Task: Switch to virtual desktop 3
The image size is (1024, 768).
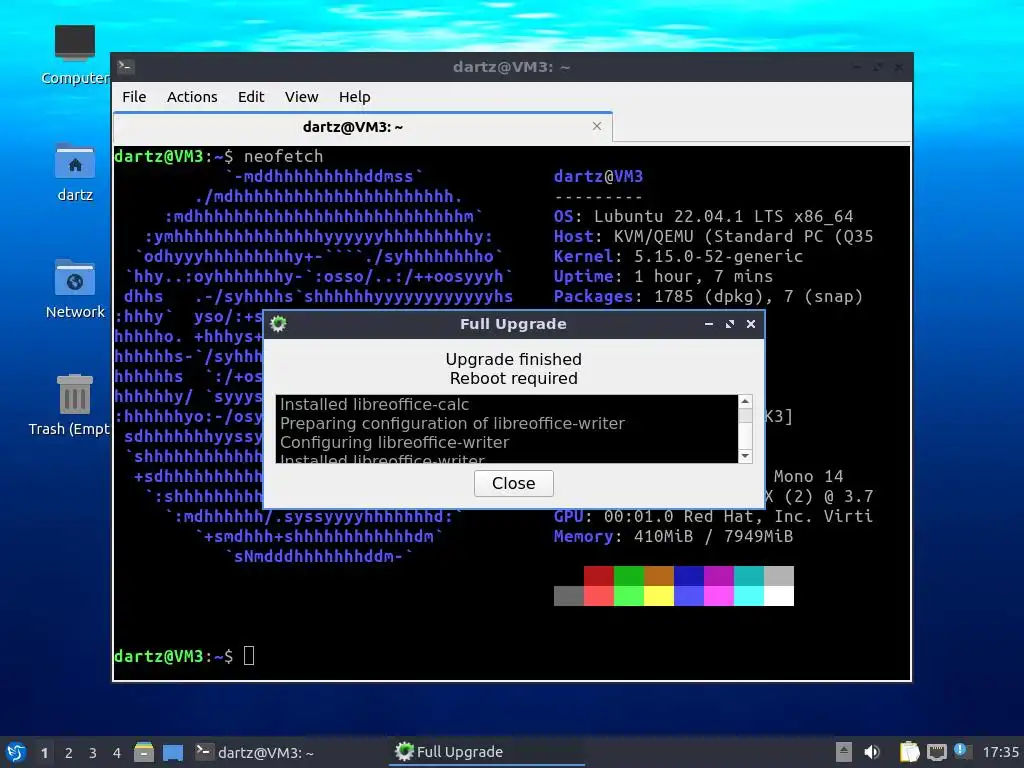Action: (x=93, y=753)
